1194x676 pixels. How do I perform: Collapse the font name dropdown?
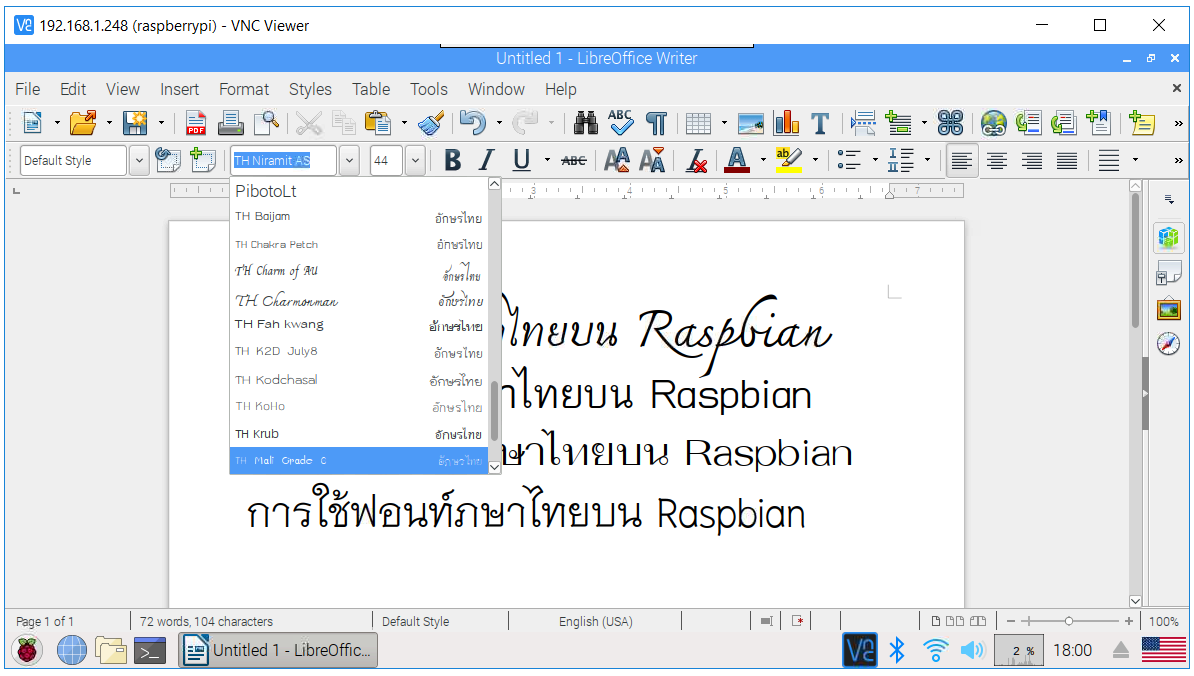[x=349, y=161]
